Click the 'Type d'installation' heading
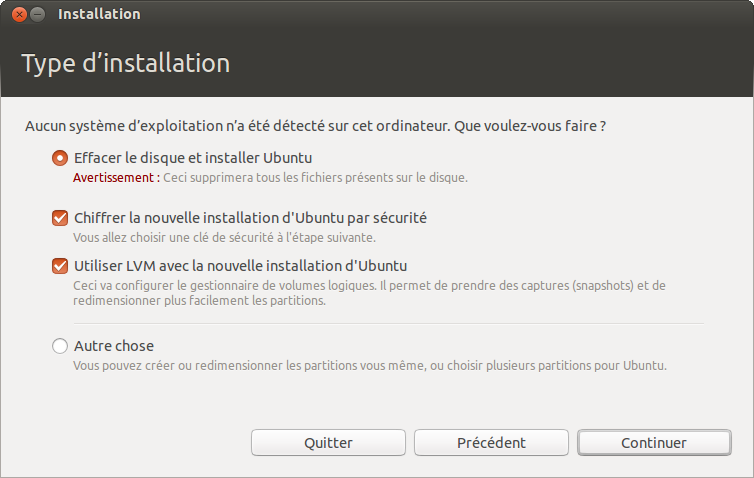 pos(126,63)
